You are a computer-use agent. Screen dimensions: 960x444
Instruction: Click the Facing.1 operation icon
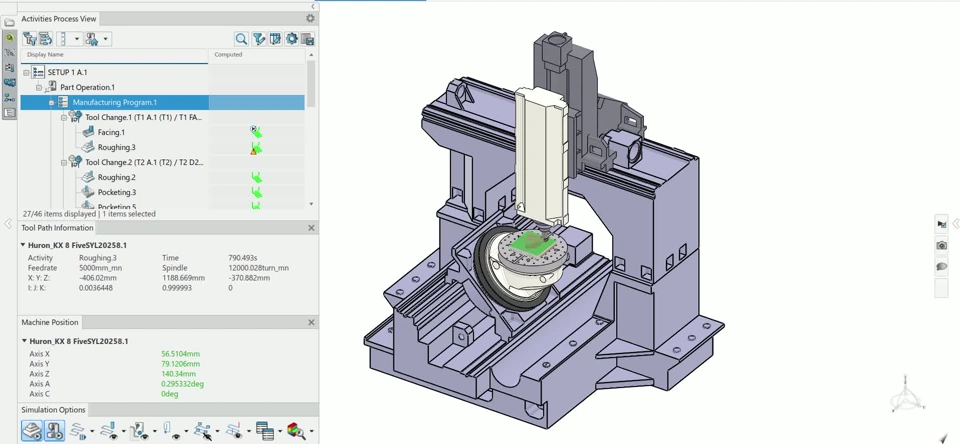pos(88,132)
